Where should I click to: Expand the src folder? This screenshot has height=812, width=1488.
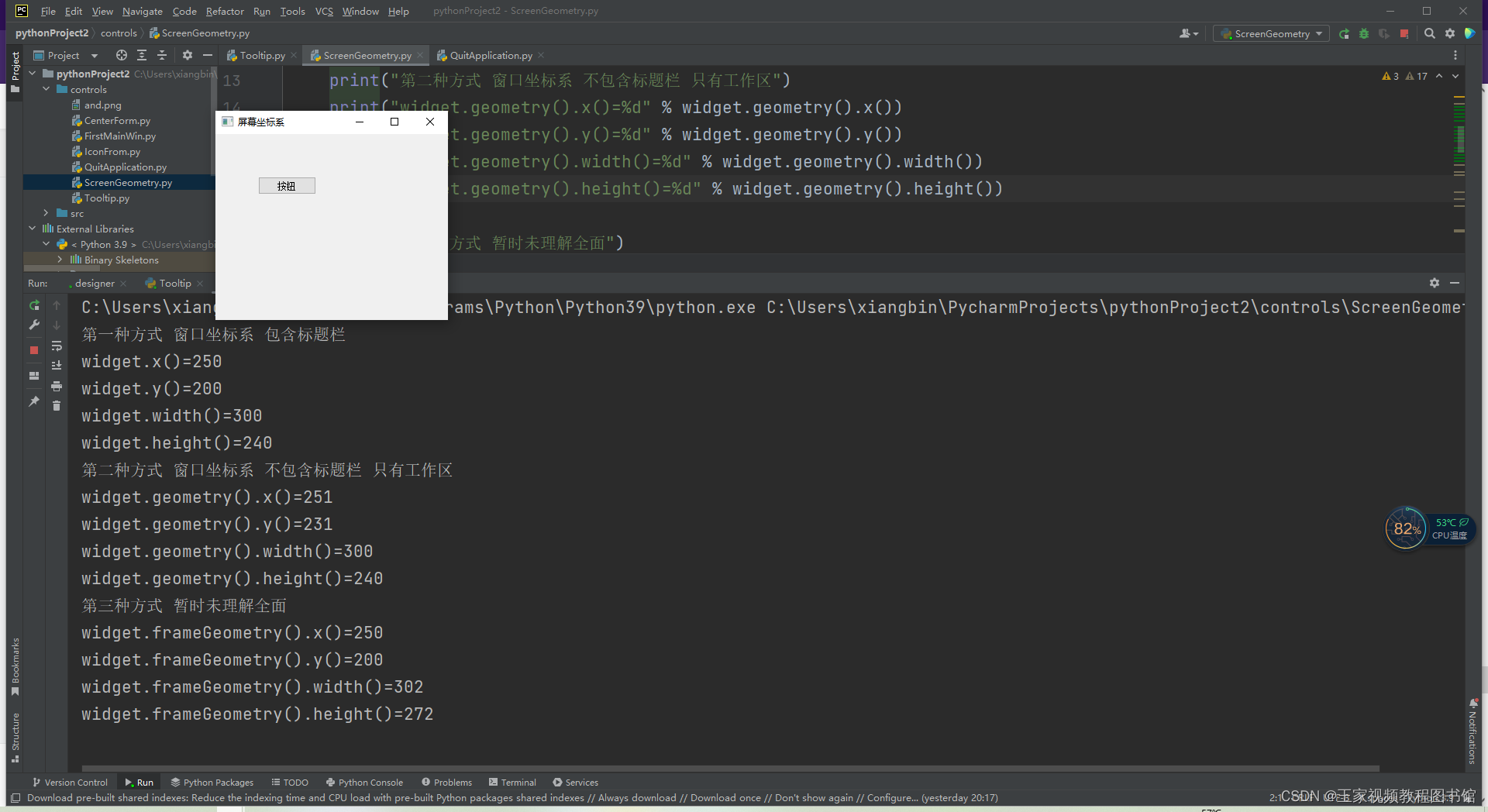point(46,213)
